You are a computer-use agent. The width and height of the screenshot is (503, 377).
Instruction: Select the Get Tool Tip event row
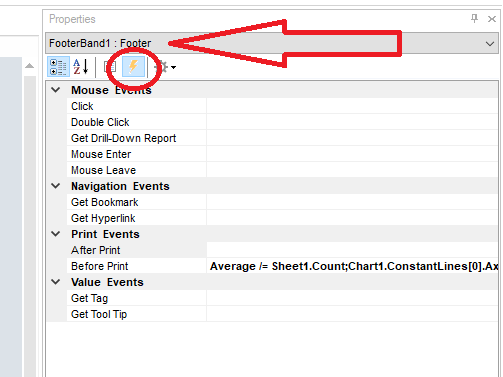pos(282,314)
